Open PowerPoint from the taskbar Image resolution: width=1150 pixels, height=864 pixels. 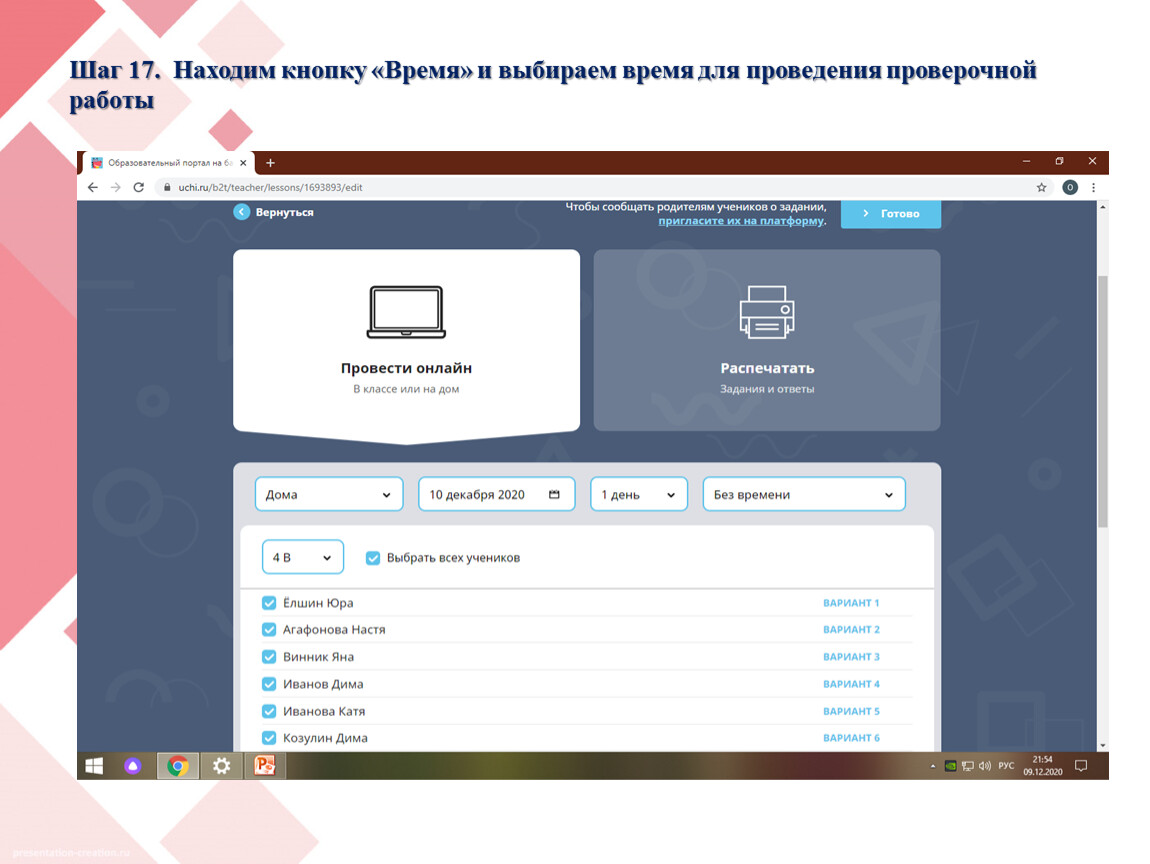(264, 766)
